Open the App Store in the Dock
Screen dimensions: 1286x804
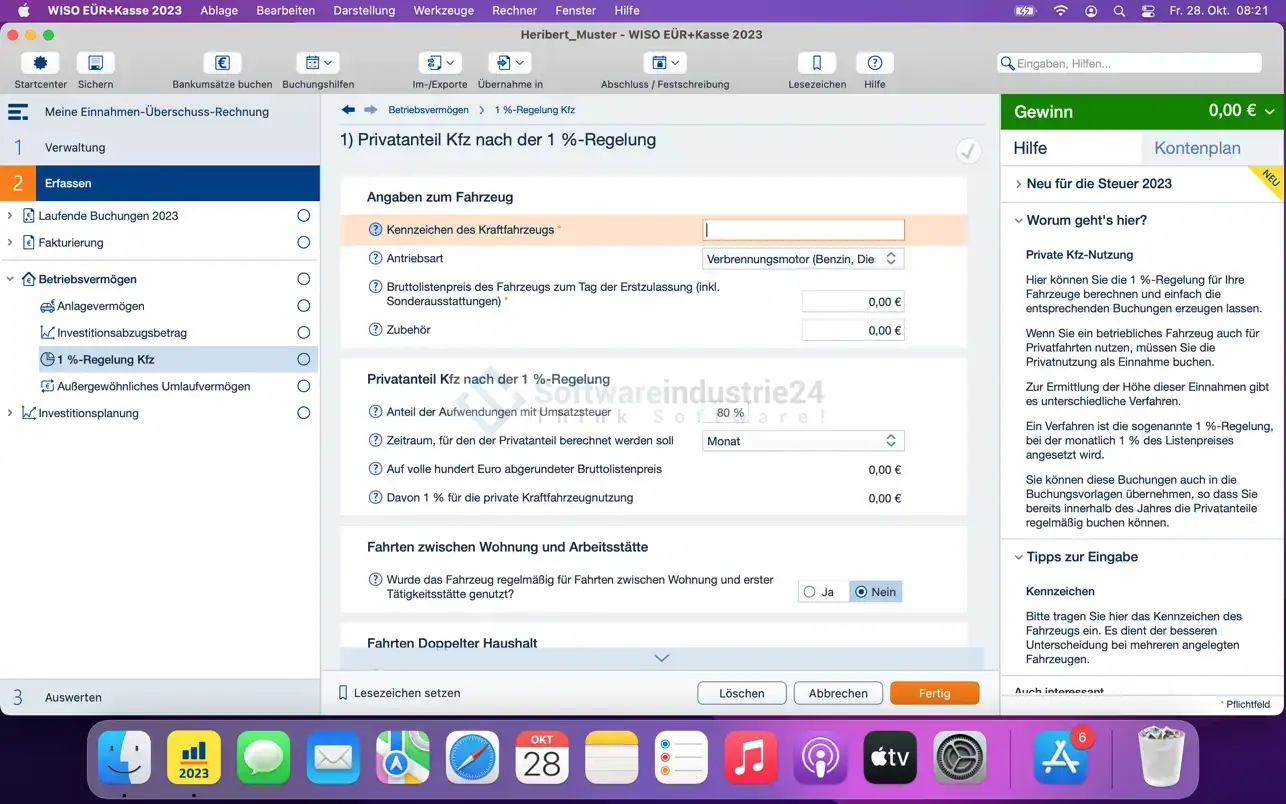pos(1059,757)
